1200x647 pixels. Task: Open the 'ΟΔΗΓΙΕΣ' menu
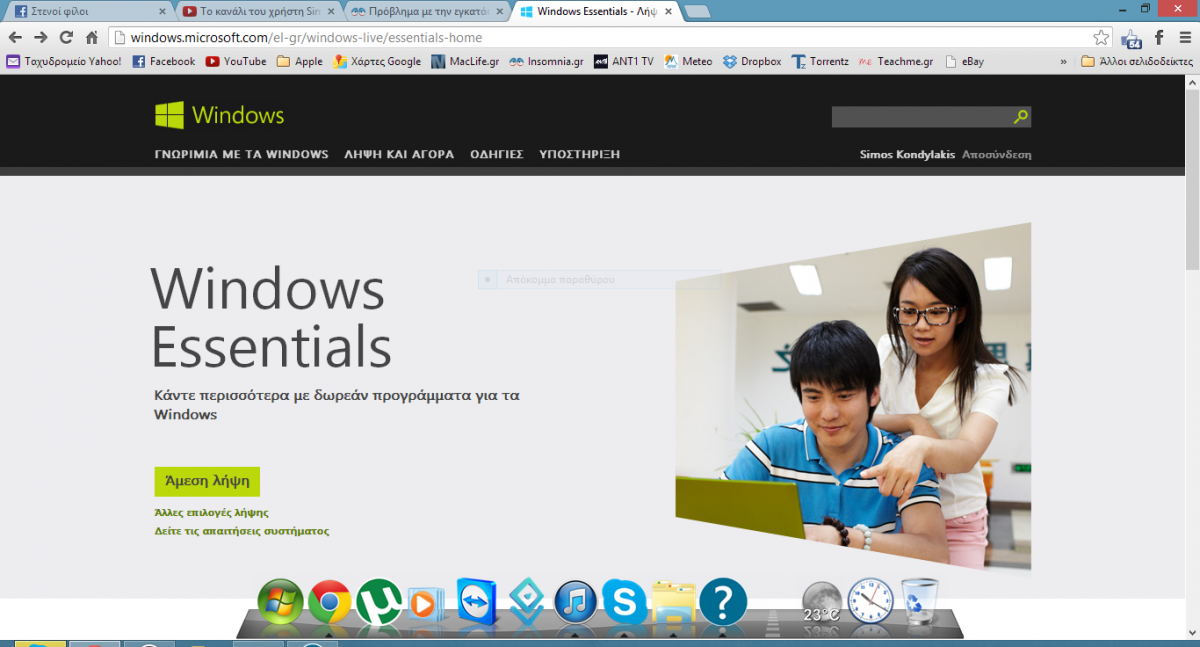pyautogui.click(x=497, y=154)
